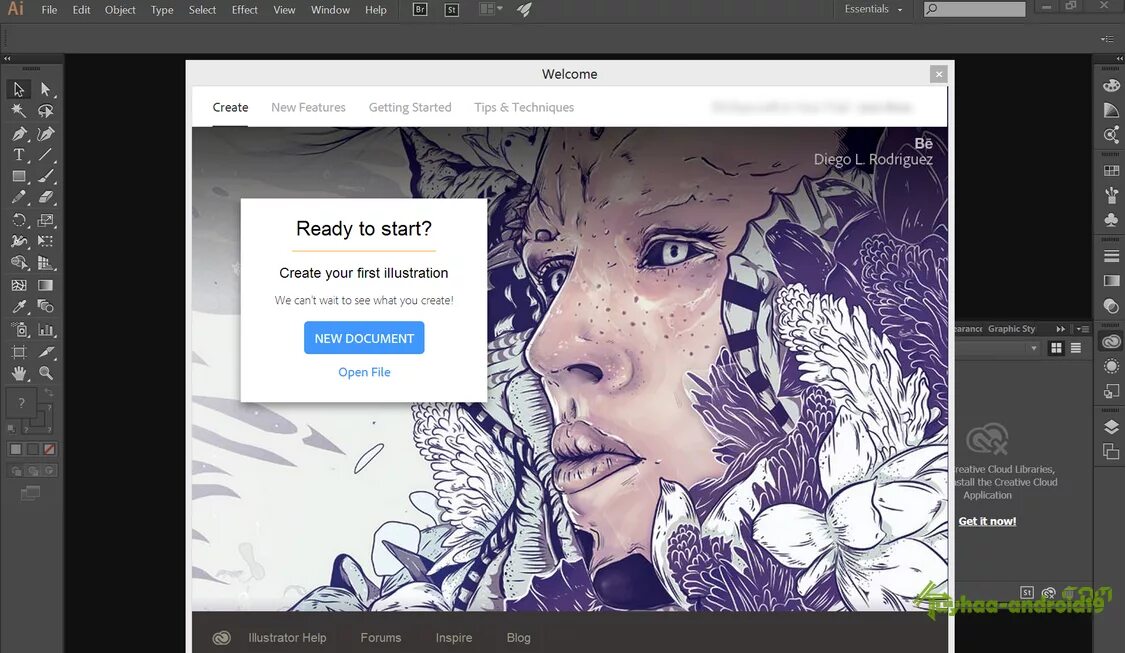Pick the Eyedropper tool
The width and height of the screenshot is (1126, 653).
pyautogui.click(x=19, y=307)
